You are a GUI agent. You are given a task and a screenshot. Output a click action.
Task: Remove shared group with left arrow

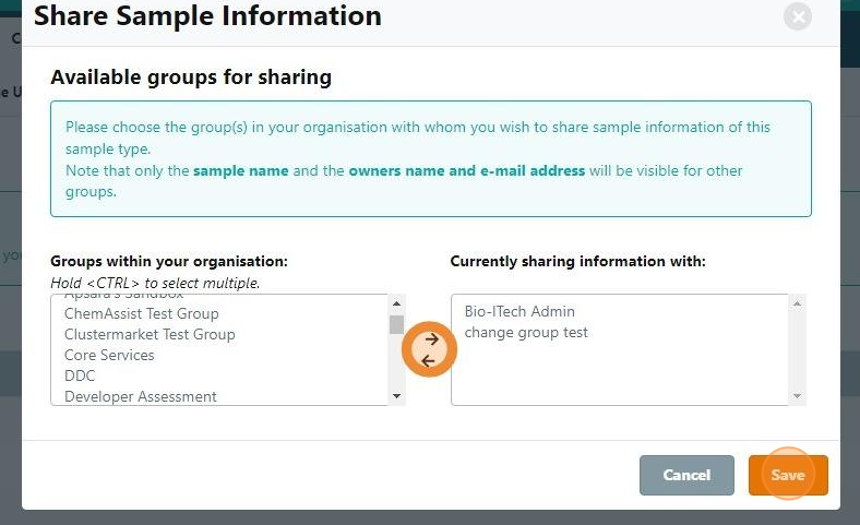coord(428,360)
